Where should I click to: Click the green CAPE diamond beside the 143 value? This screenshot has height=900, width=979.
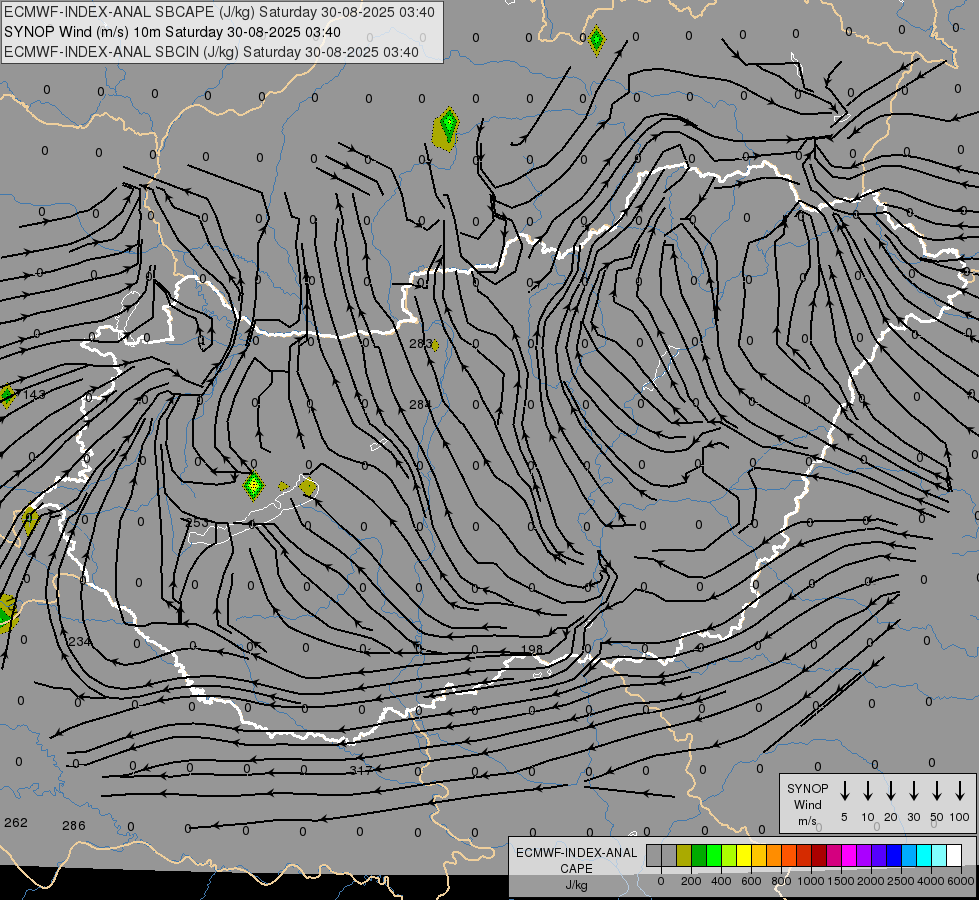tap(7, 396)
